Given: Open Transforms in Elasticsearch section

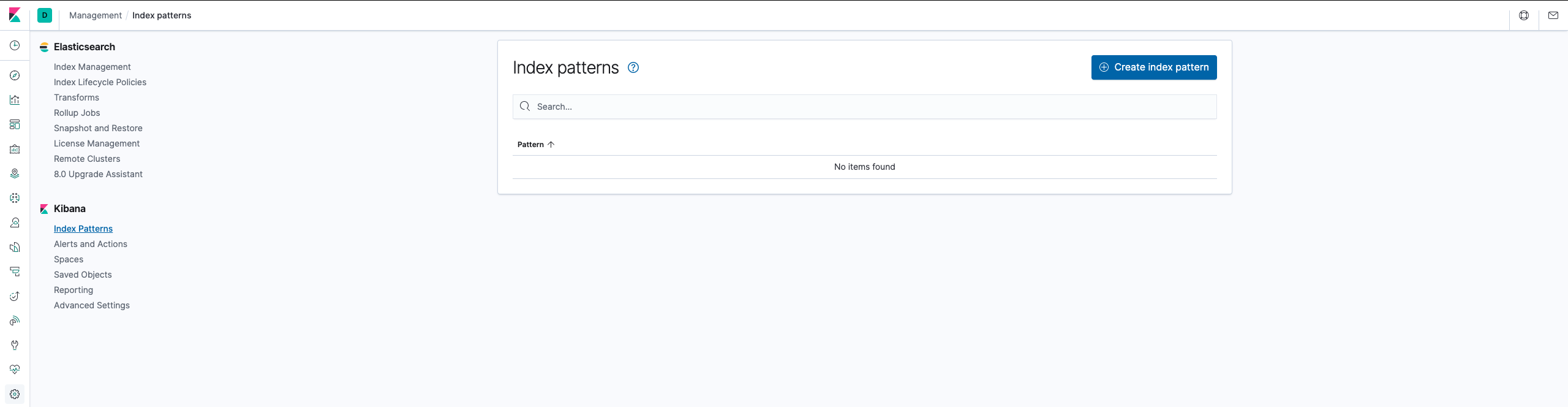Looking at the screenshot, I should click(x=76, y=97).
